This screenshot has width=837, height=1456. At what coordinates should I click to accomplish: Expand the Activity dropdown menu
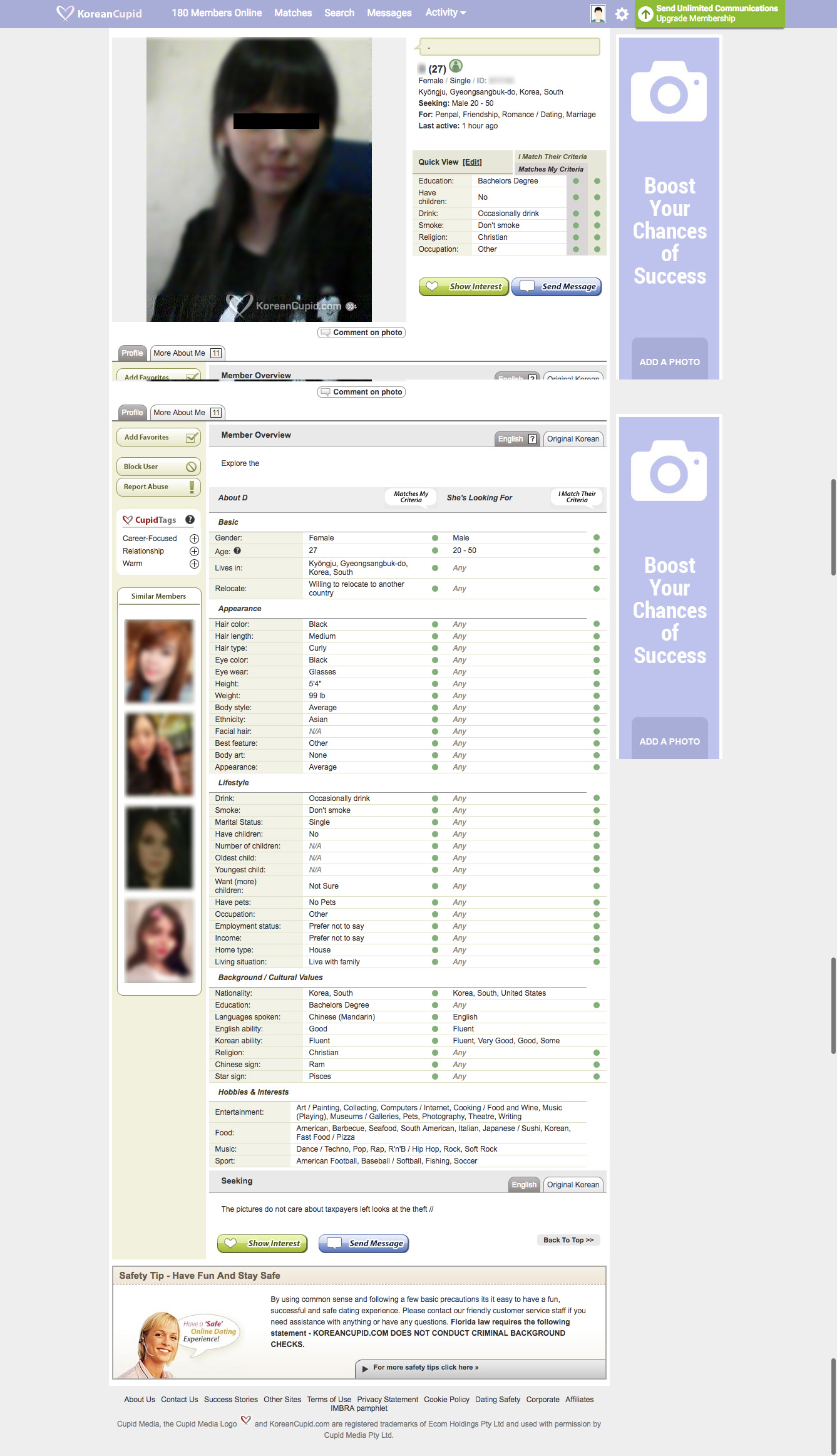445,13
